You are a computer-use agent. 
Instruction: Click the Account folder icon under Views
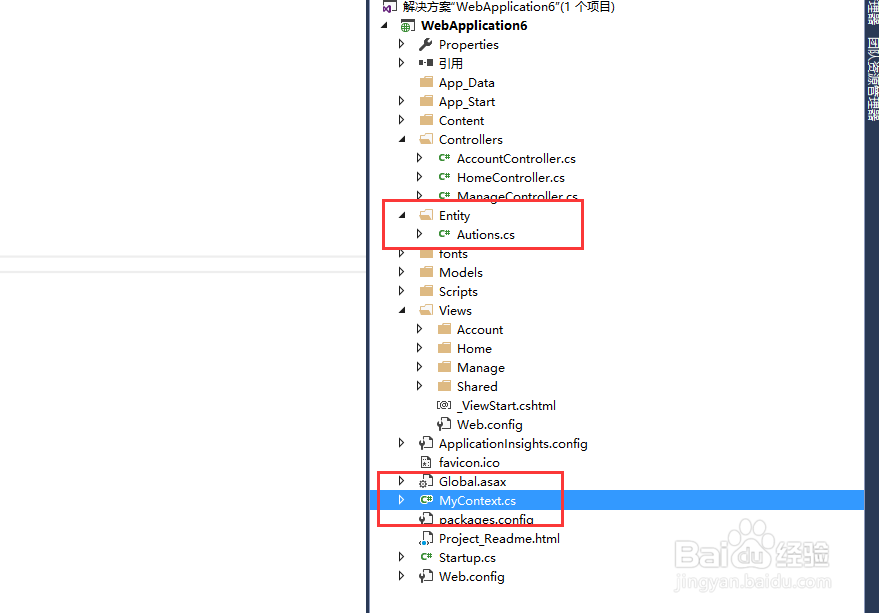click(x=444, y=329)
